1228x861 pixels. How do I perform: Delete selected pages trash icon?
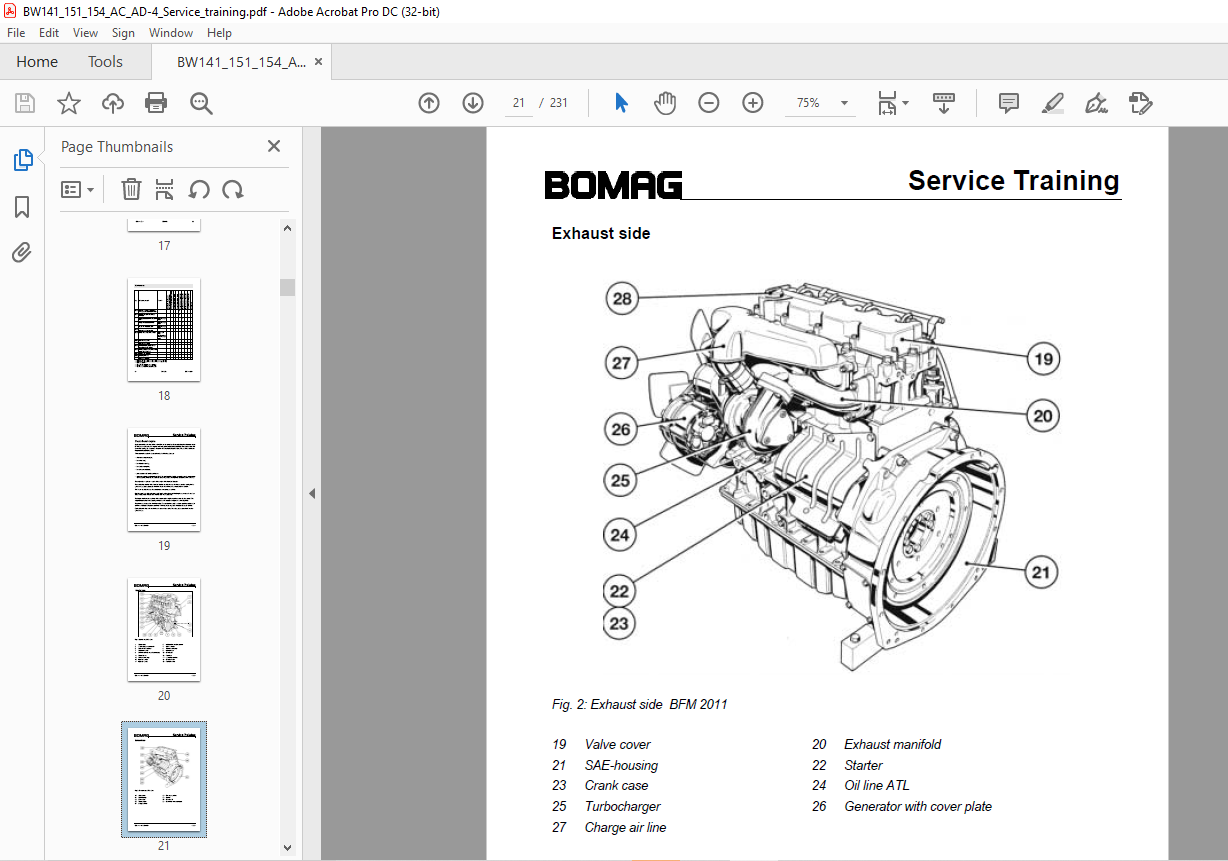coord(131,189)
